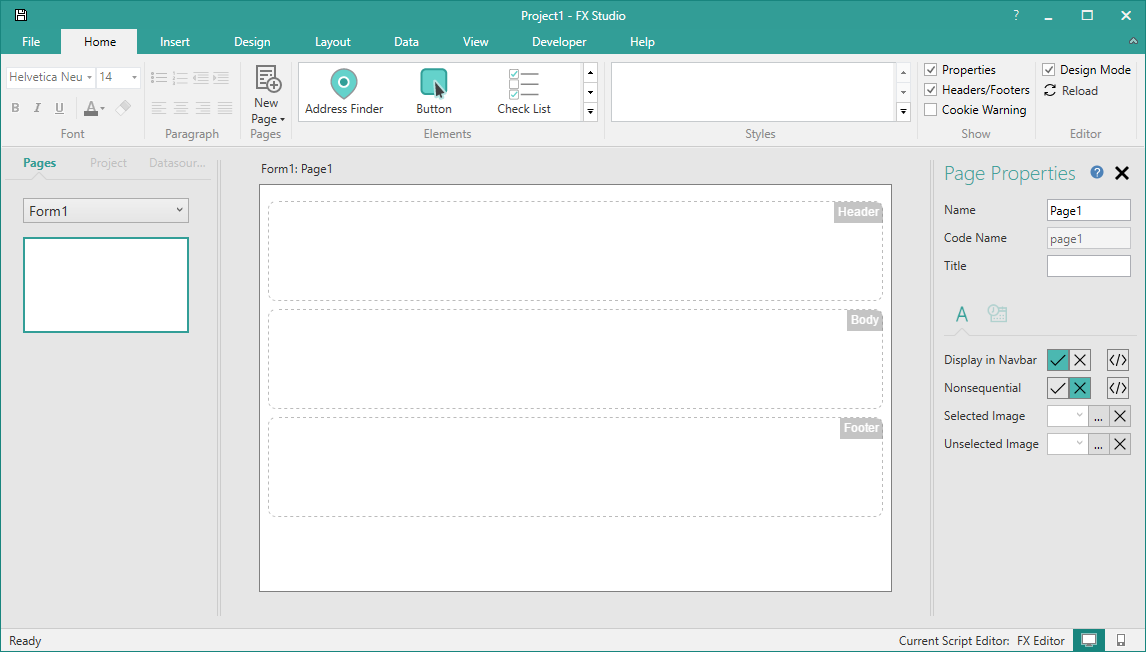The height and width of the screenshot is (652, 1146).
Task: Clear the Selected Image value
Action: click(1120, 416)
